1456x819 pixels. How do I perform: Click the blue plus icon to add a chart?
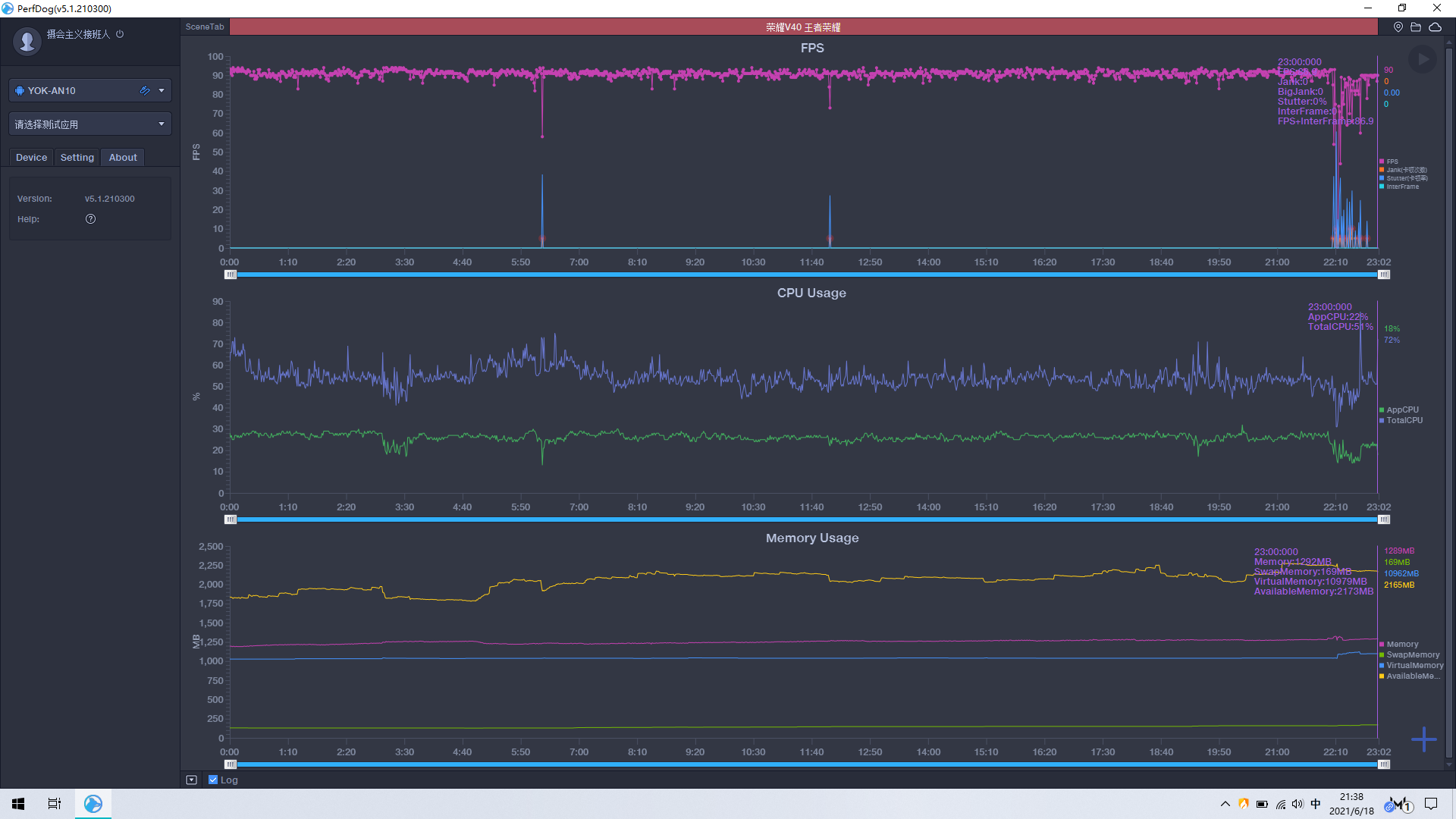[1424, 739]
